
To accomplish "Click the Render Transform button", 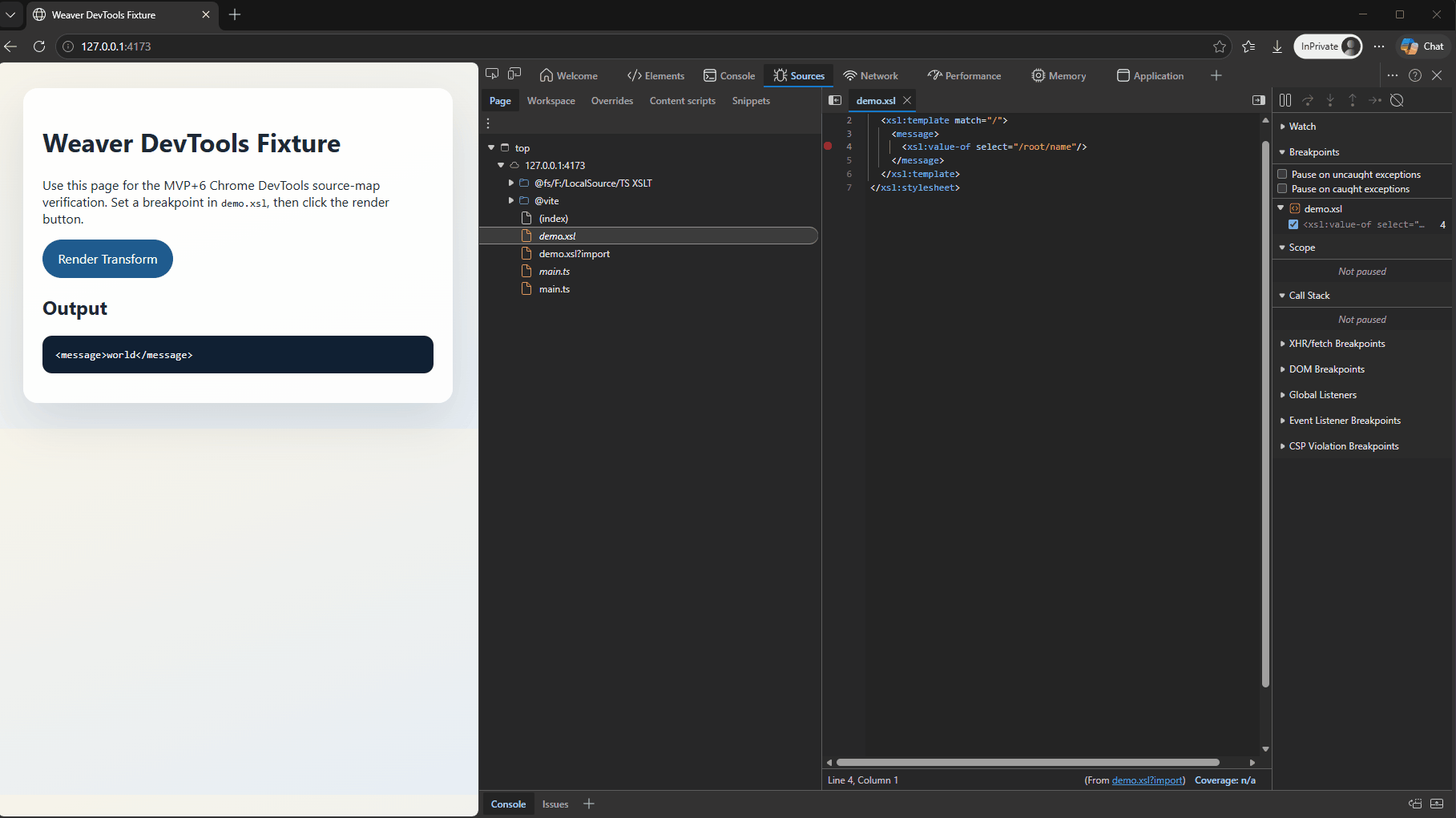I will click(107, 259).
